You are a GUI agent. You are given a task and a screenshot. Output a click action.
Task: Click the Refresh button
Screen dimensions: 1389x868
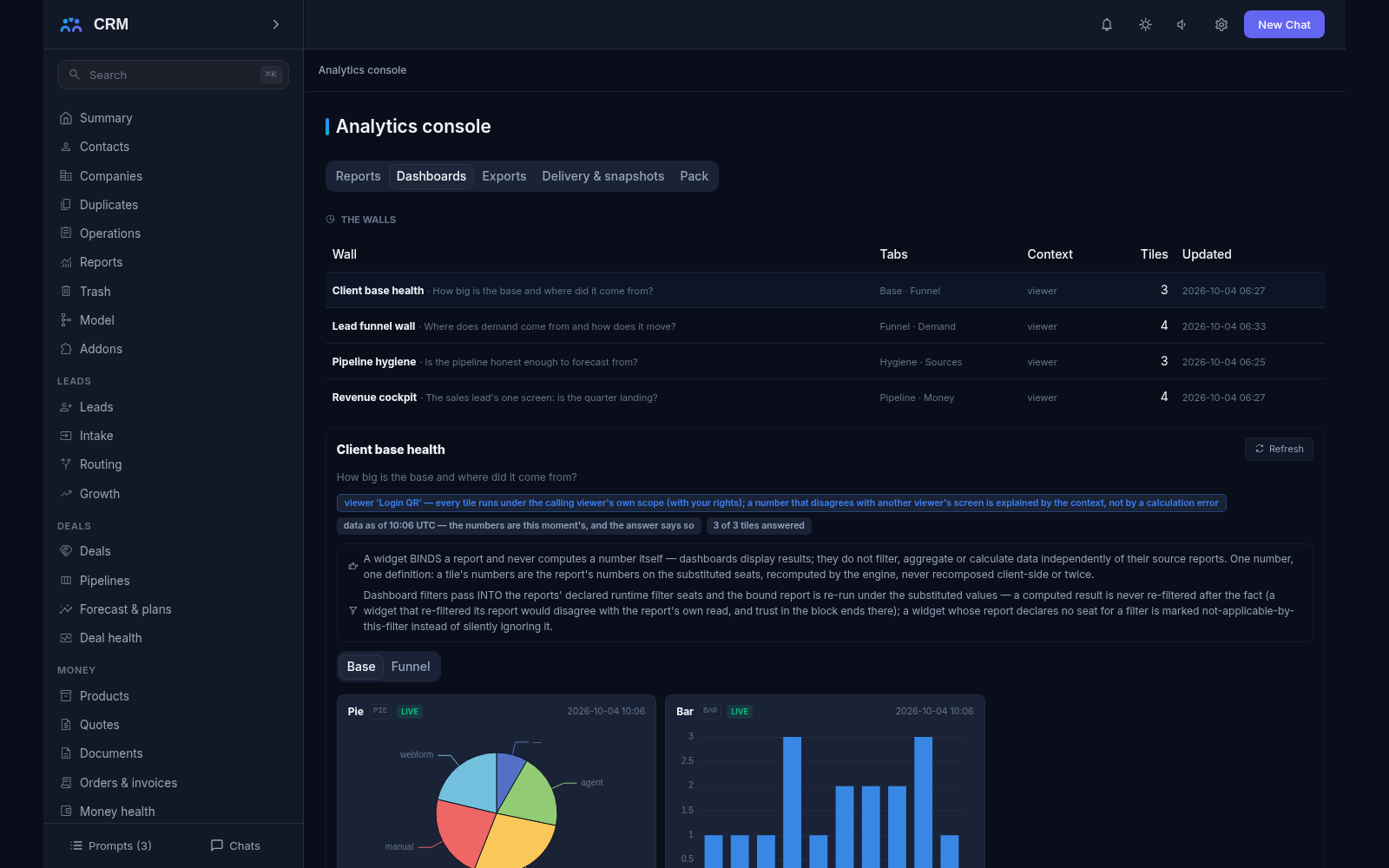click(x=1279, y=449)
